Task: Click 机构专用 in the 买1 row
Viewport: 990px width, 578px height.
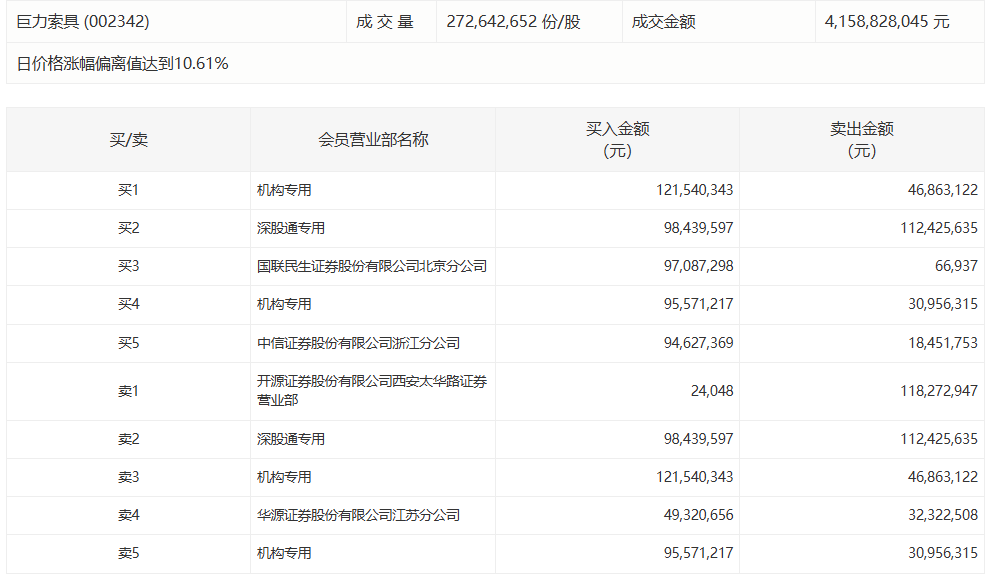Action: pyautogui.click(x=282, y=190)
